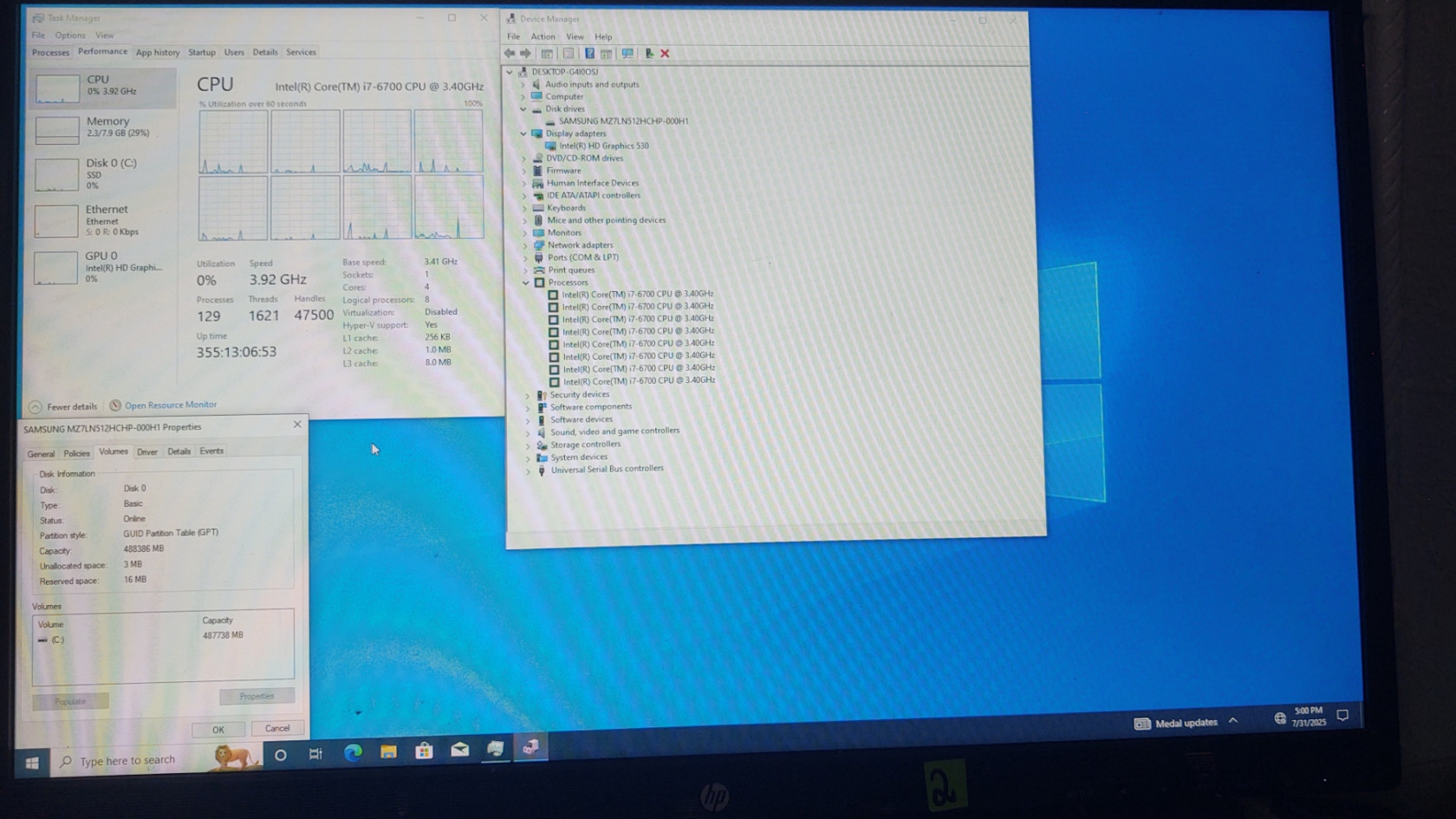The height and width of the screenshot is (819, 1456).
Task: Expand the Network adapters node
Action: pos(525,245)
